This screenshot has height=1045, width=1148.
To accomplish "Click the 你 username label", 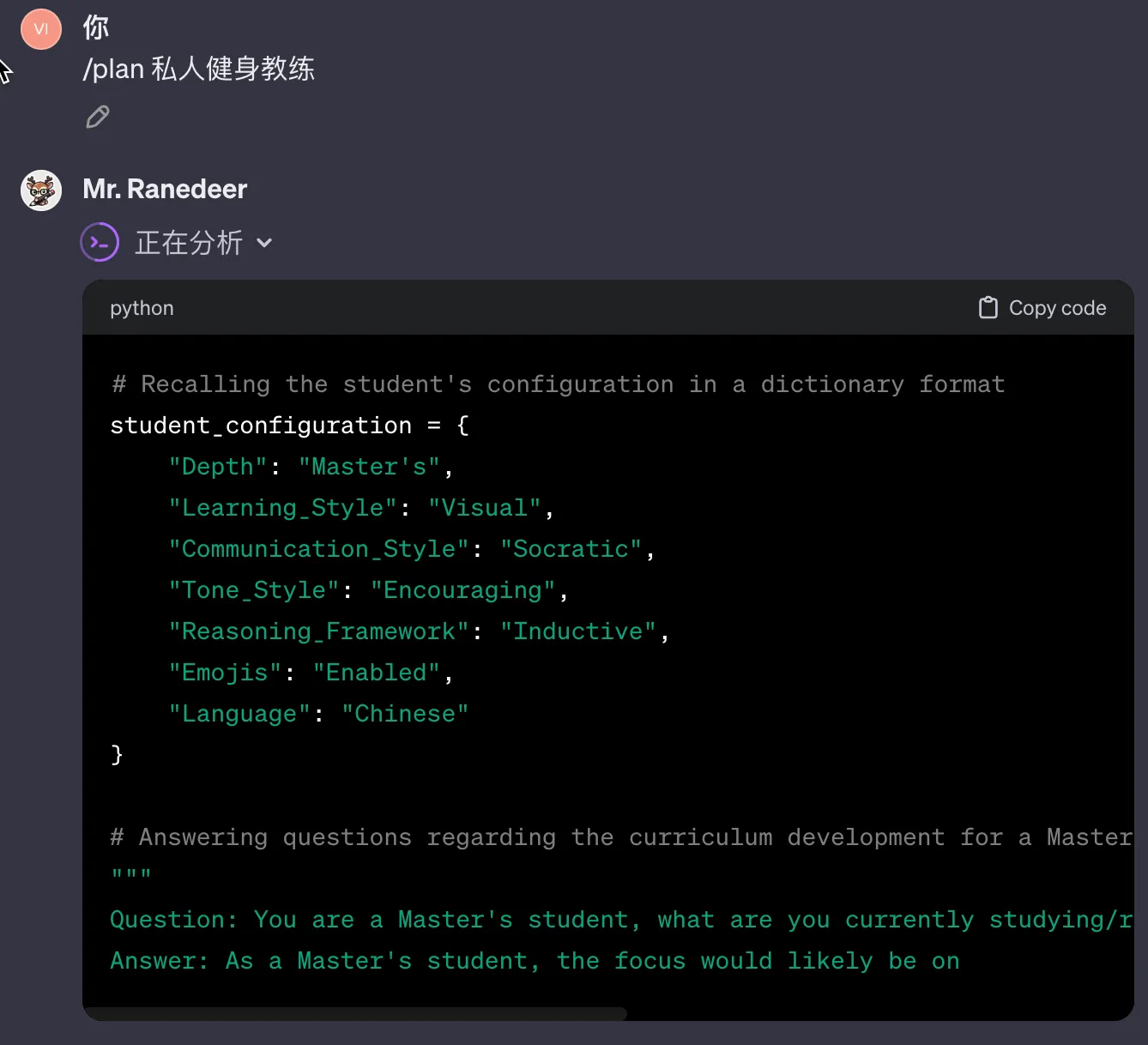I will click(x=95, y=27).
